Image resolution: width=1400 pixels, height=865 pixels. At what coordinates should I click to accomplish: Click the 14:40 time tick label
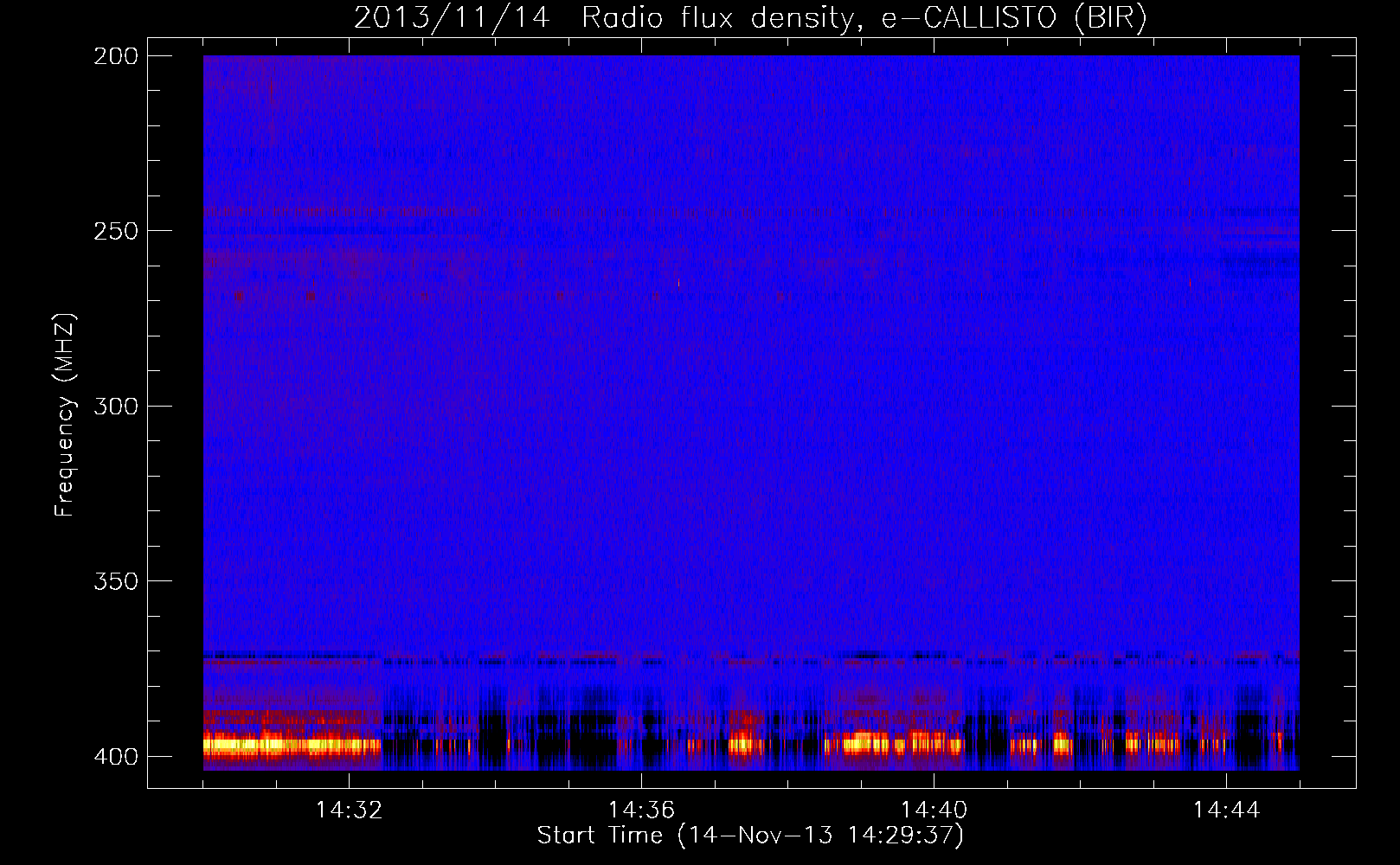click(x=934, y=811)
